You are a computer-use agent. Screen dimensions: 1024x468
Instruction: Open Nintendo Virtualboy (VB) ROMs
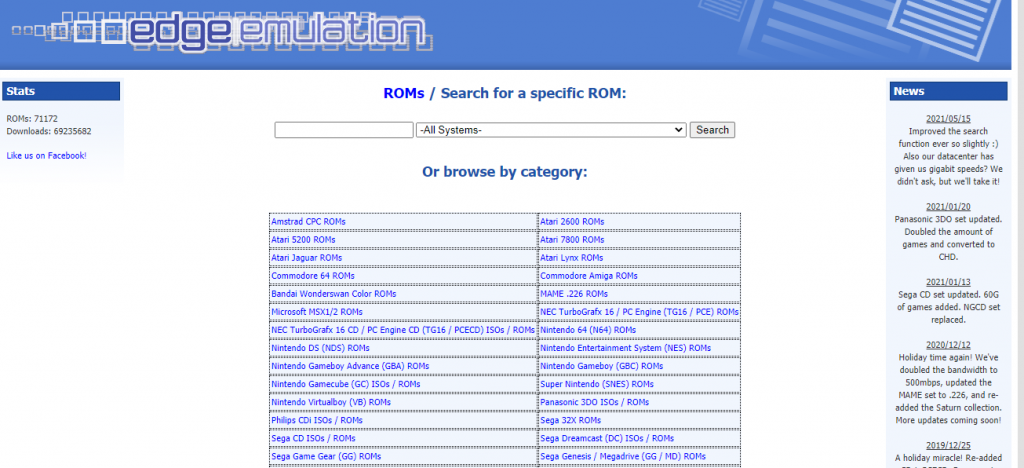pos(331,403)
